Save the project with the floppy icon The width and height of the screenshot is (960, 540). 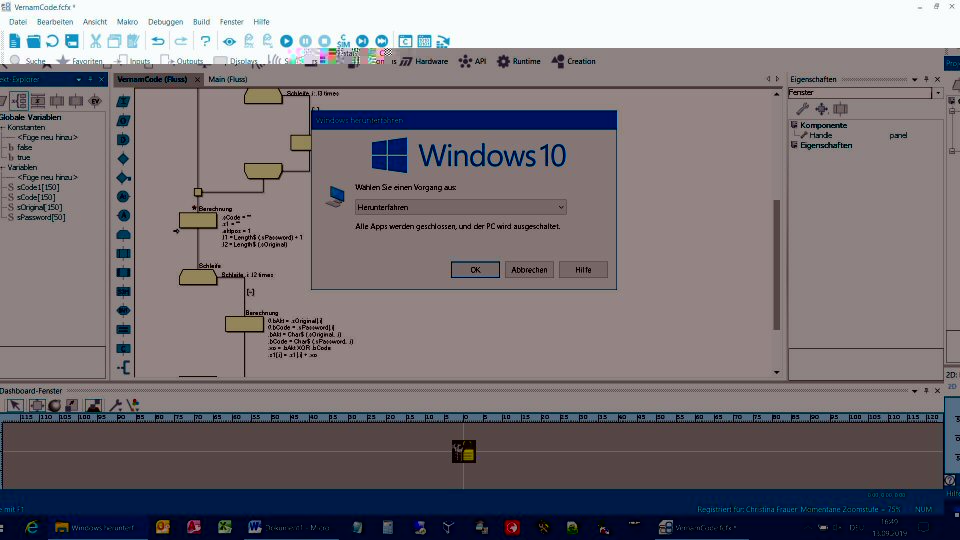pyautogui.click(x=72, y=41)
